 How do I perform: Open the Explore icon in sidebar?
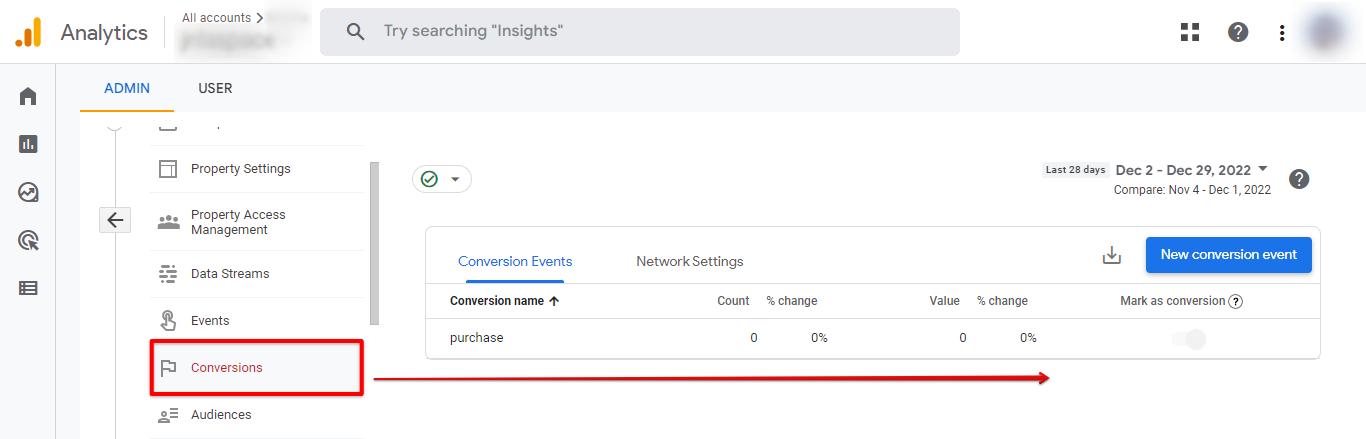28,192
